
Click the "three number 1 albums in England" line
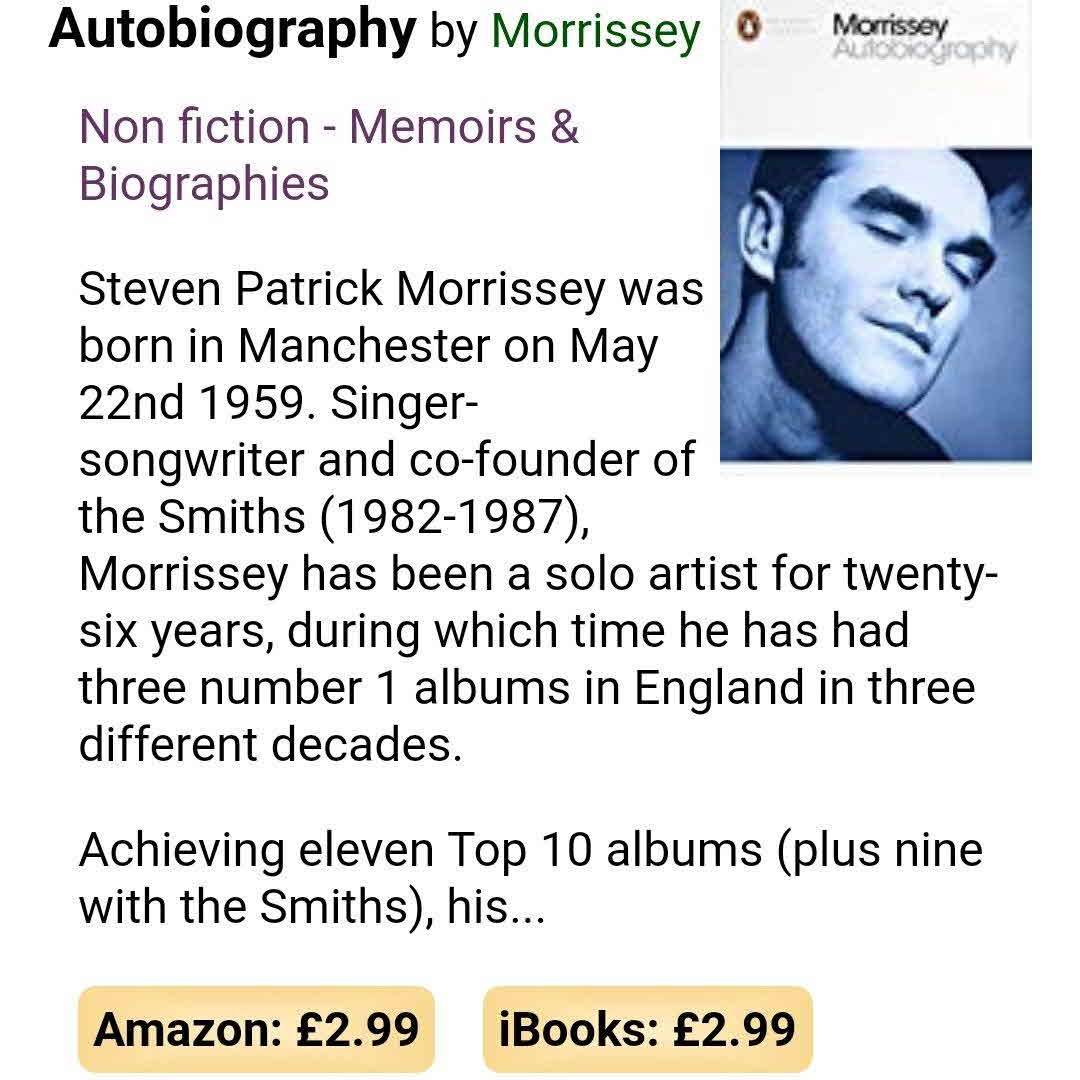526,688
